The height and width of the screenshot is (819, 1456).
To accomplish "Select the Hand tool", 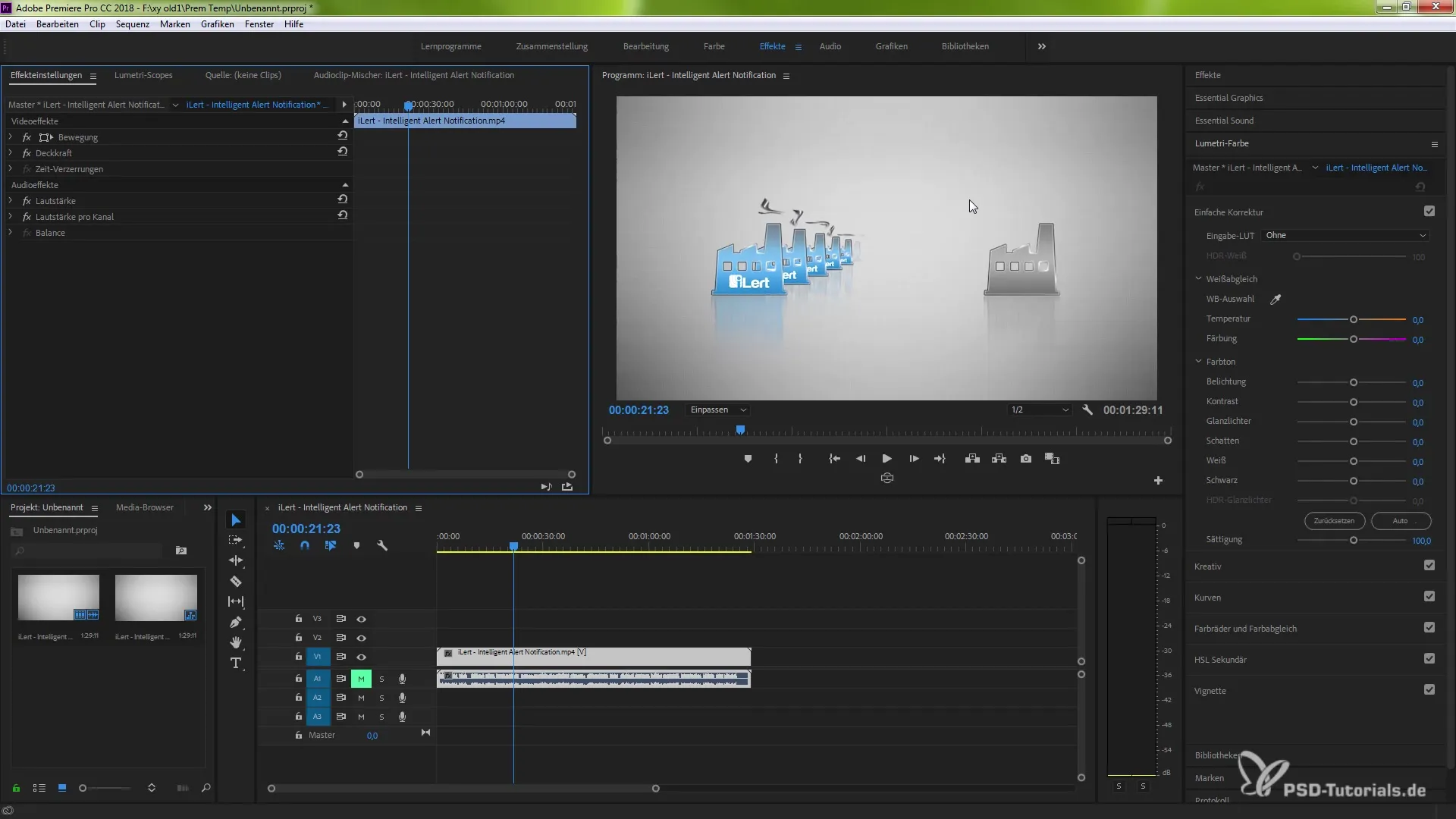I will pyautogui.click(x=236, y=642).
